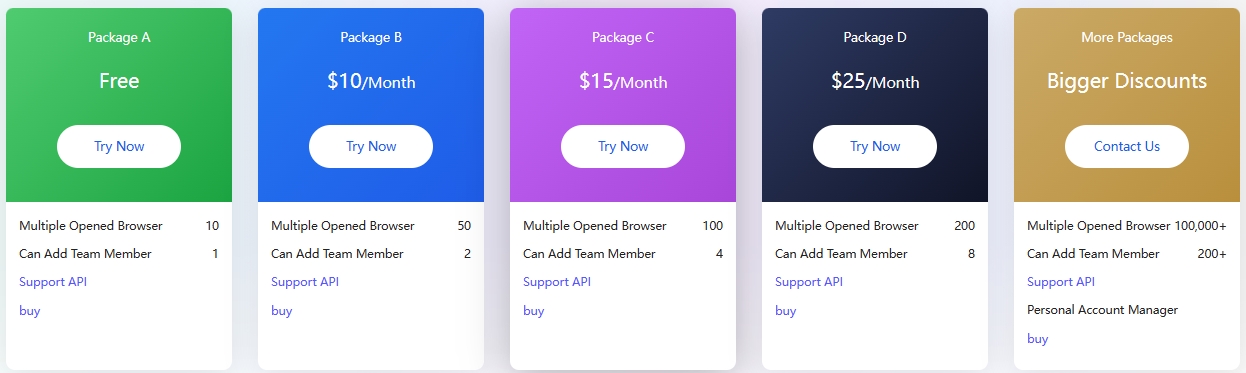The image size is (1246, 373).
Task: Select Try Now on Package C
Action: pyautogui.click(x=623, y=146)
